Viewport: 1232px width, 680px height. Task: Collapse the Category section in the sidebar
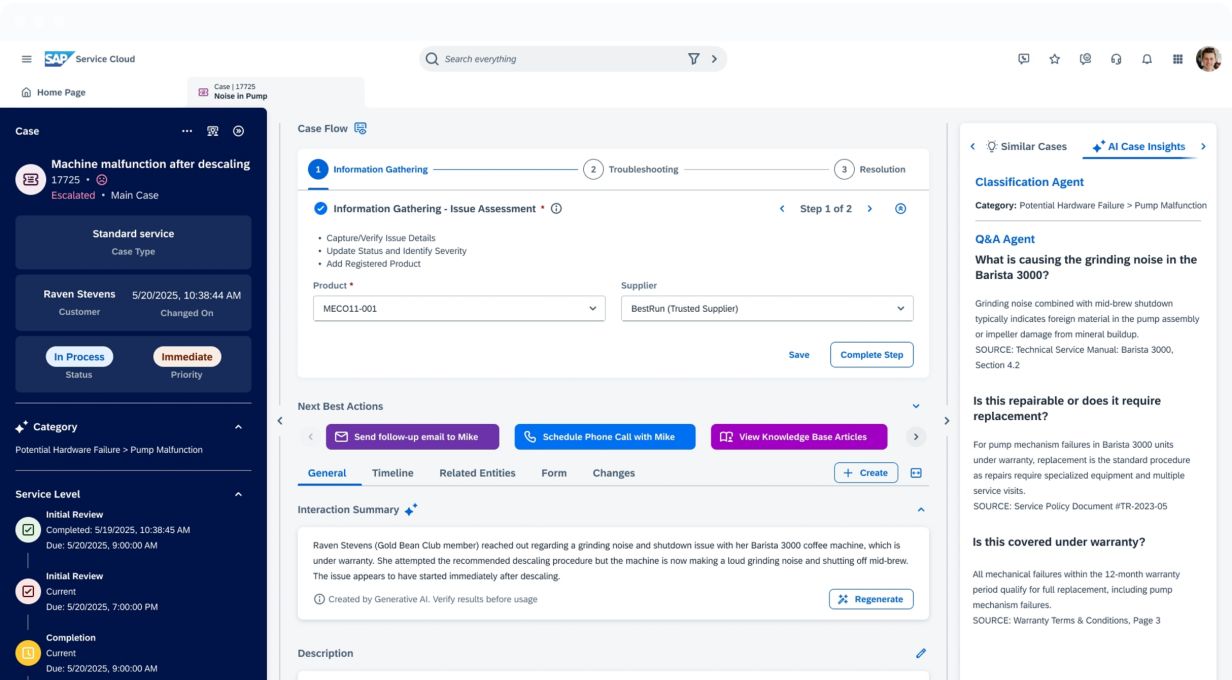pos(238,427)
